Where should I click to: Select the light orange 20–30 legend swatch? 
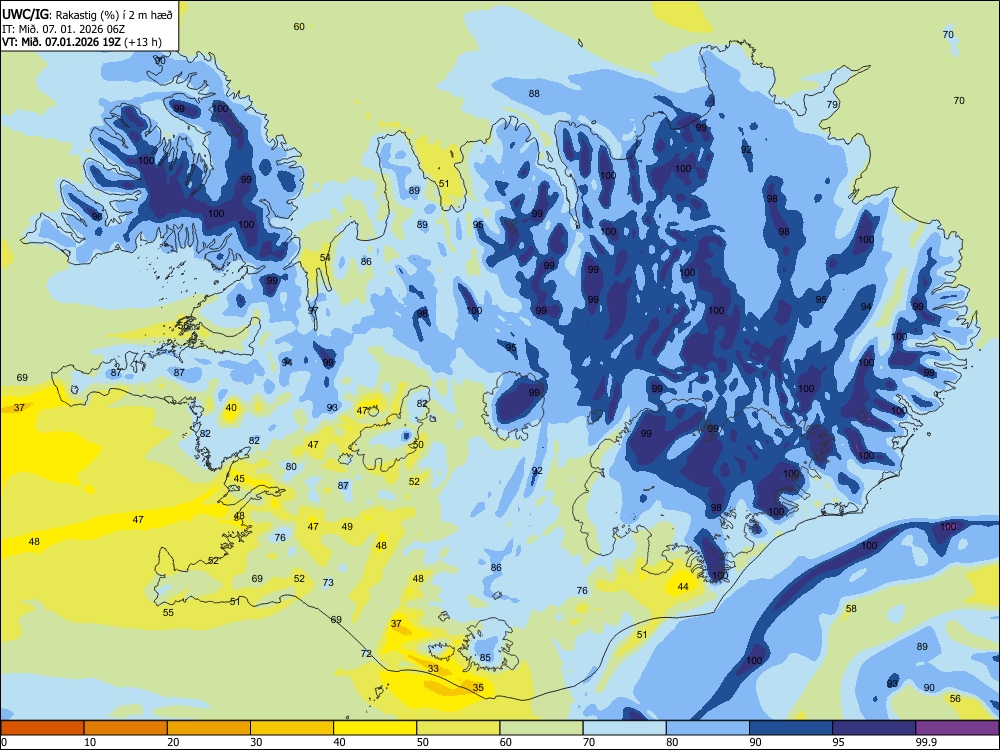click(x=209, y=728)
